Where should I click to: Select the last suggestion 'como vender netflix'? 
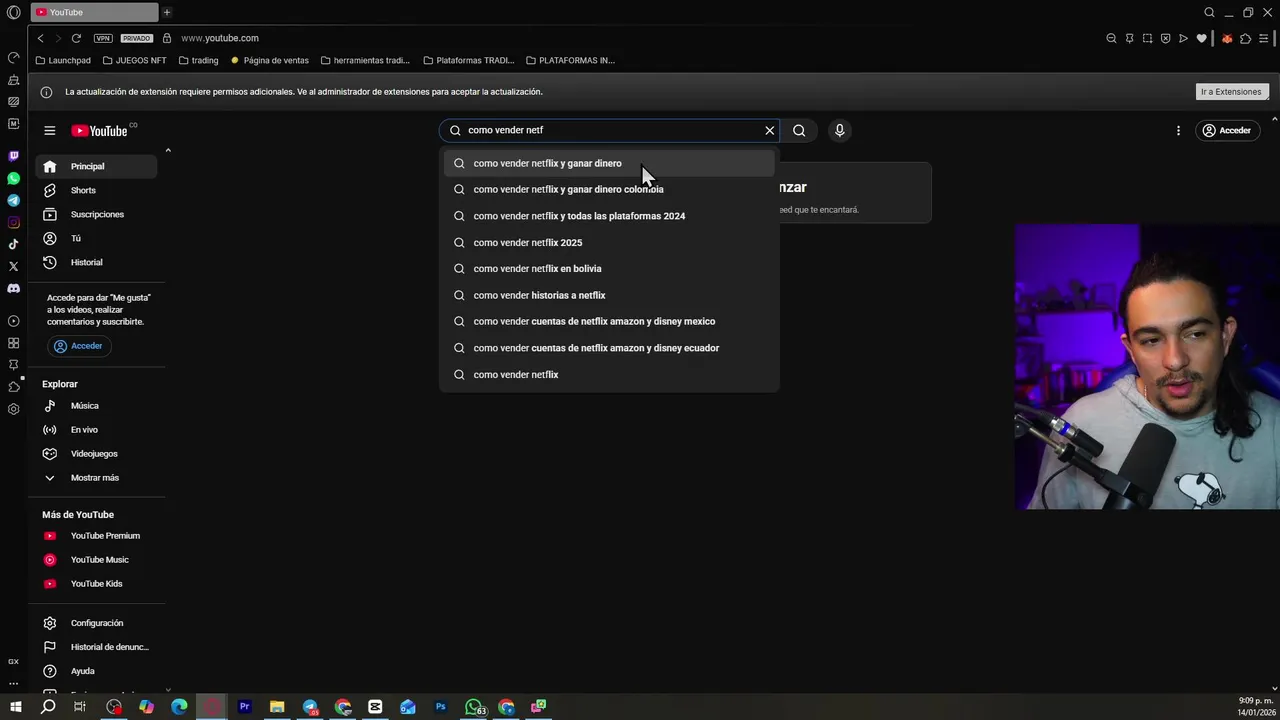pos(609,374)
